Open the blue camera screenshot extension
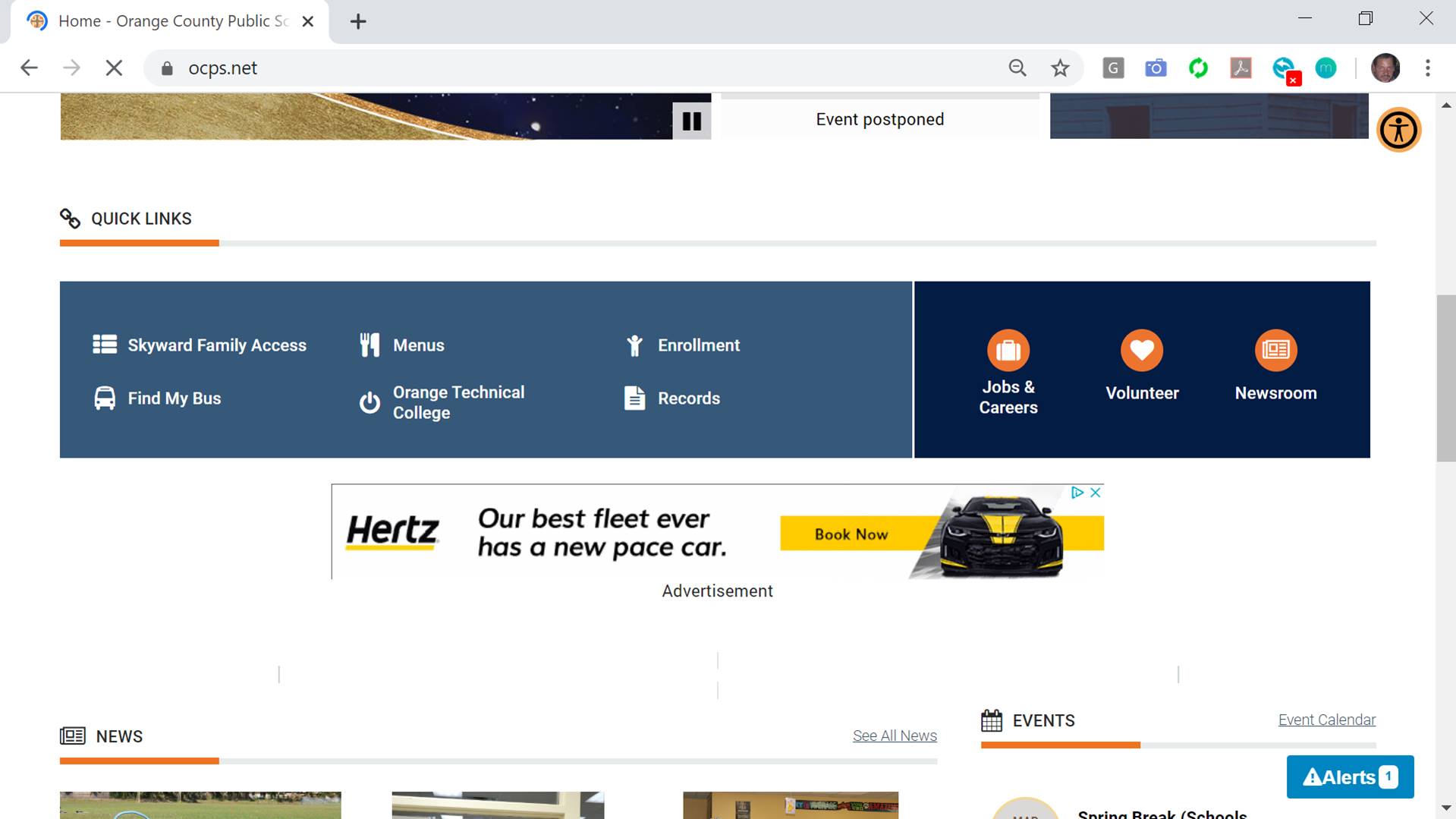The width and height of the screenshot is (1456, 819). (x=1156, y=68)
